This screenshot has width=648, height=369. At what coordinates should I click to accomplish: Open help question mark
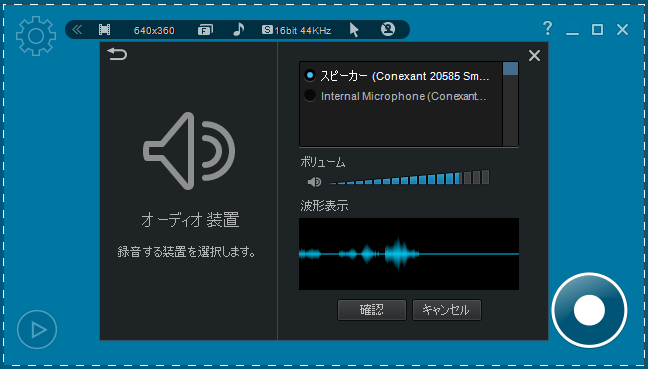click(x=547, y=29)
